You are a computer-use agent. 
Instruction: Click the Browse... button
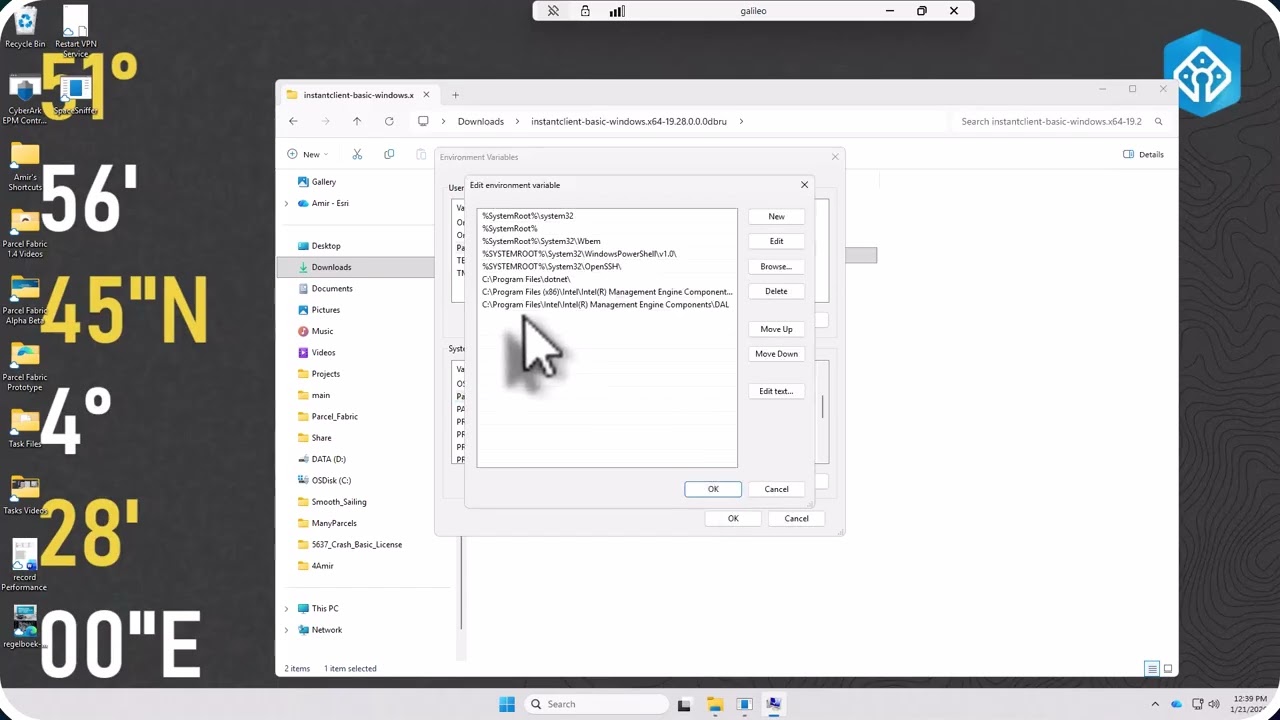(x=776, y=266)
